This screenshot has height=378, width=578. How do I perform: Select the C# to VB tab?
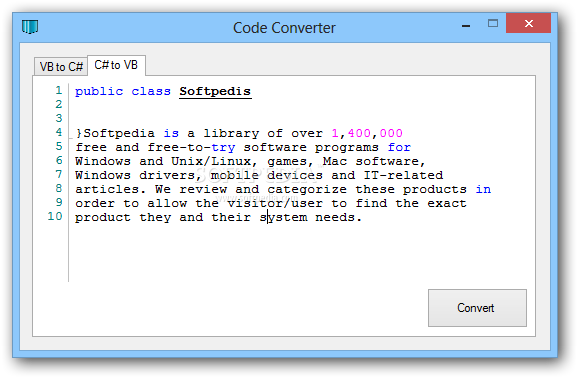click(x=116, y=65)
